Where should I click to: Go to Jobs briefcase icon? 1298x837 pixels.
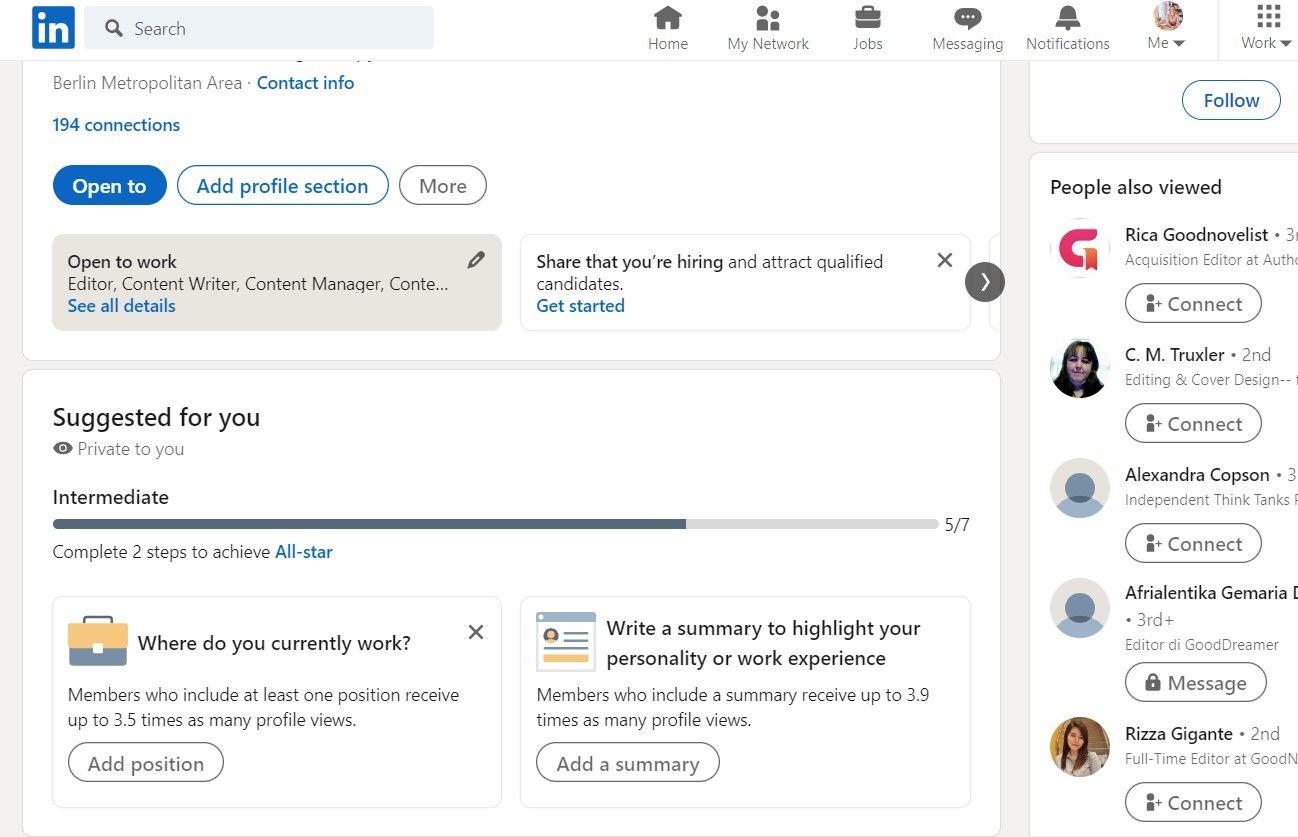pos(867,18)
